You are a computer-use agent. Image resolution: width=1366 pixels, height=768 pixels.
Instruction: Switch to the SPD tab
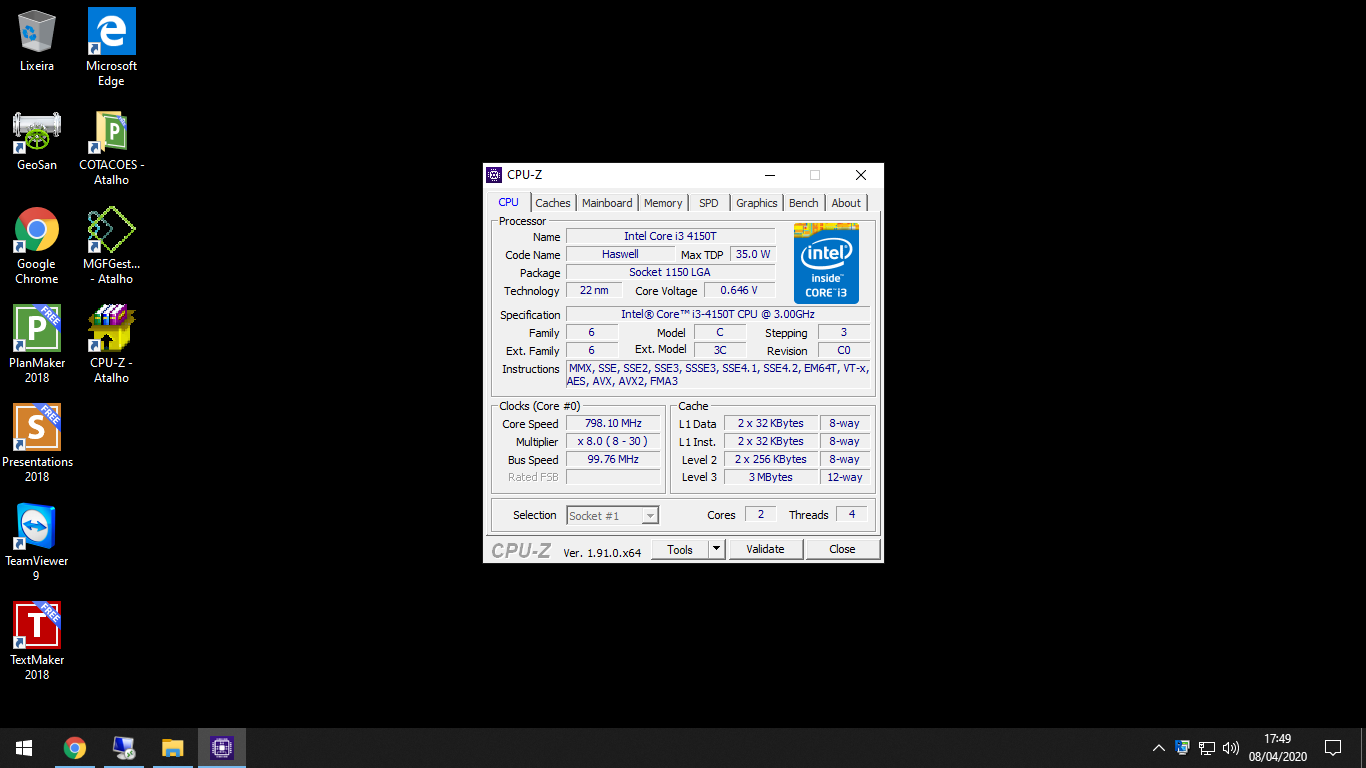[709, 203]
